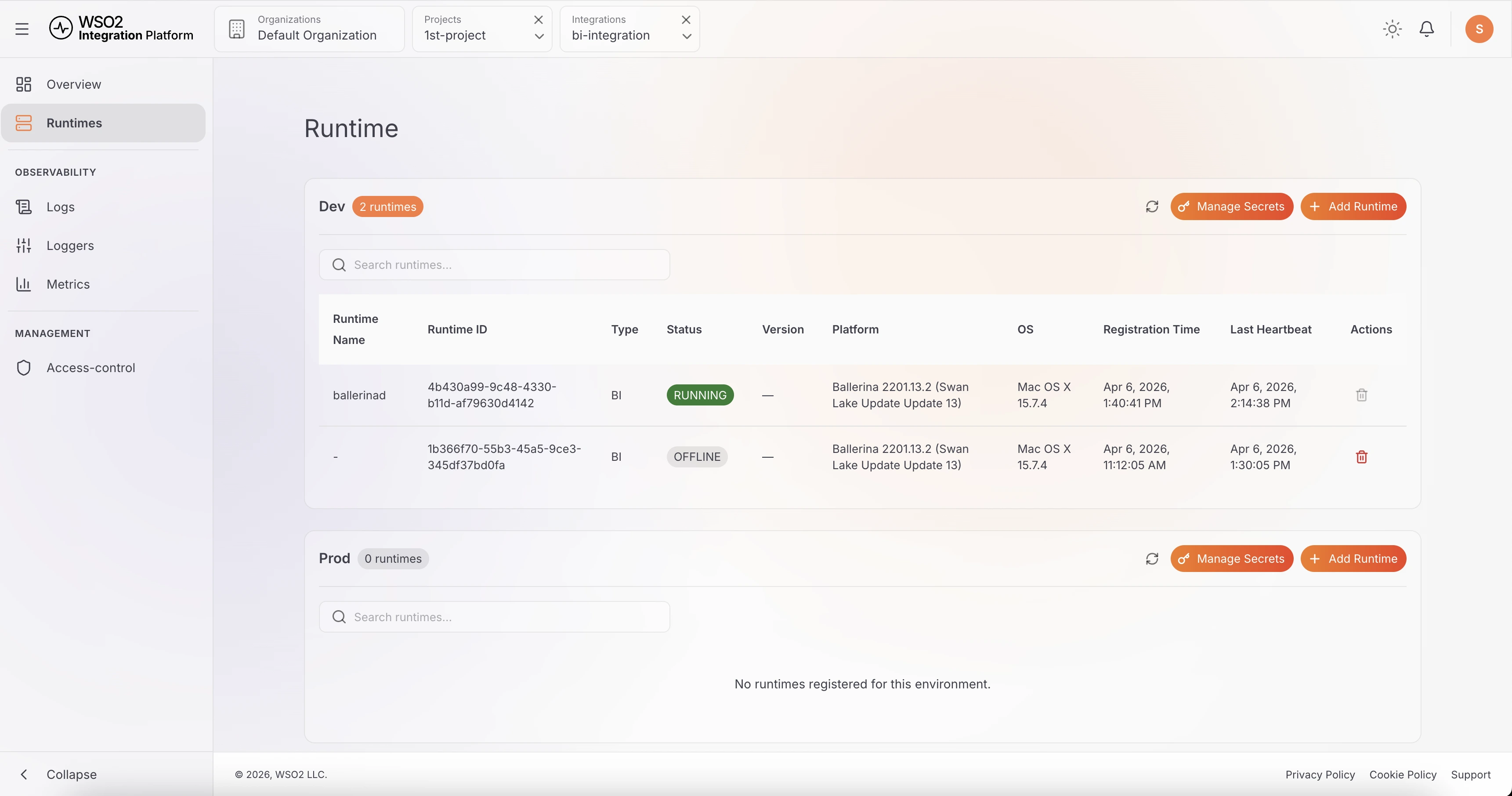Viewport: 1512px width, 796px height.
Task: Click Manage Secrets in Dev section
Action: (x=1231, y=206)
